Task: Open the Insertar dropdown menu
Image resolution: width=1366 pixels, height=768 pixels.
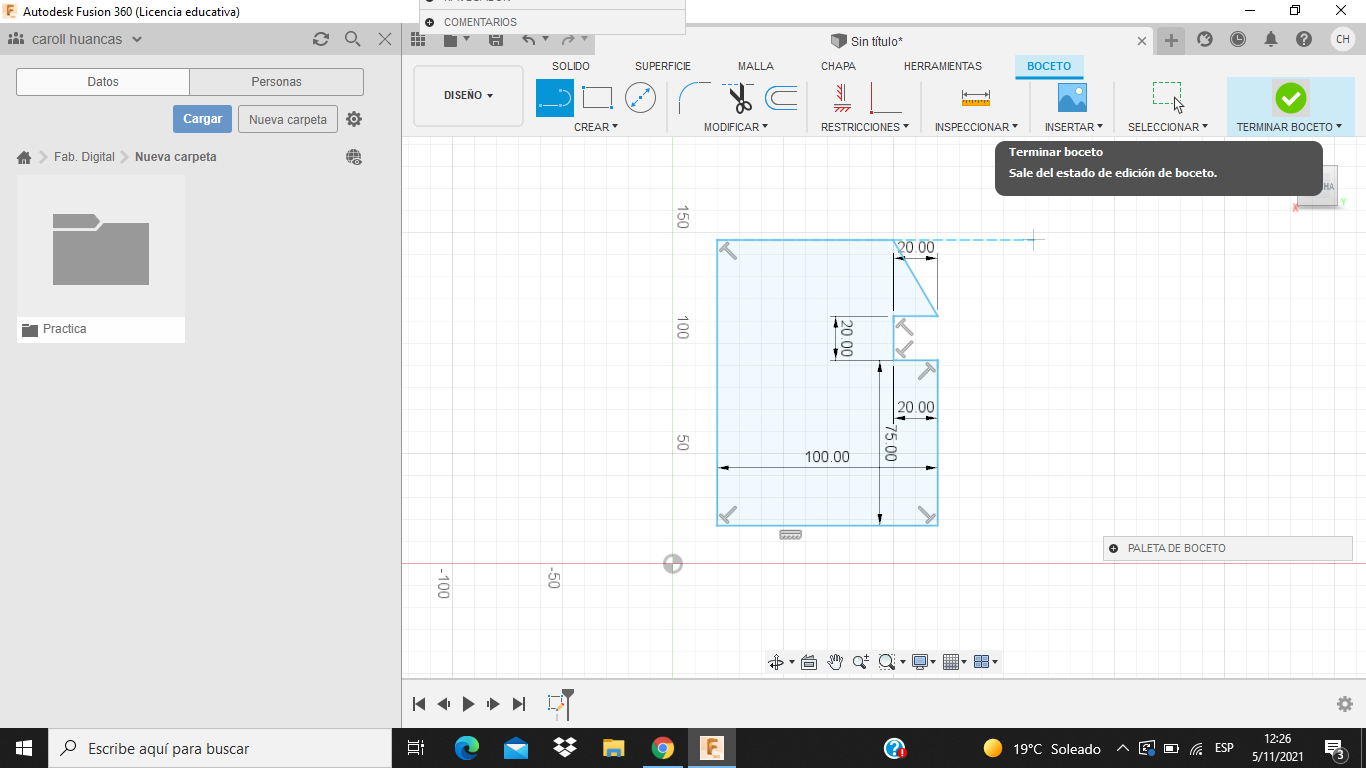Action: 1074,127
